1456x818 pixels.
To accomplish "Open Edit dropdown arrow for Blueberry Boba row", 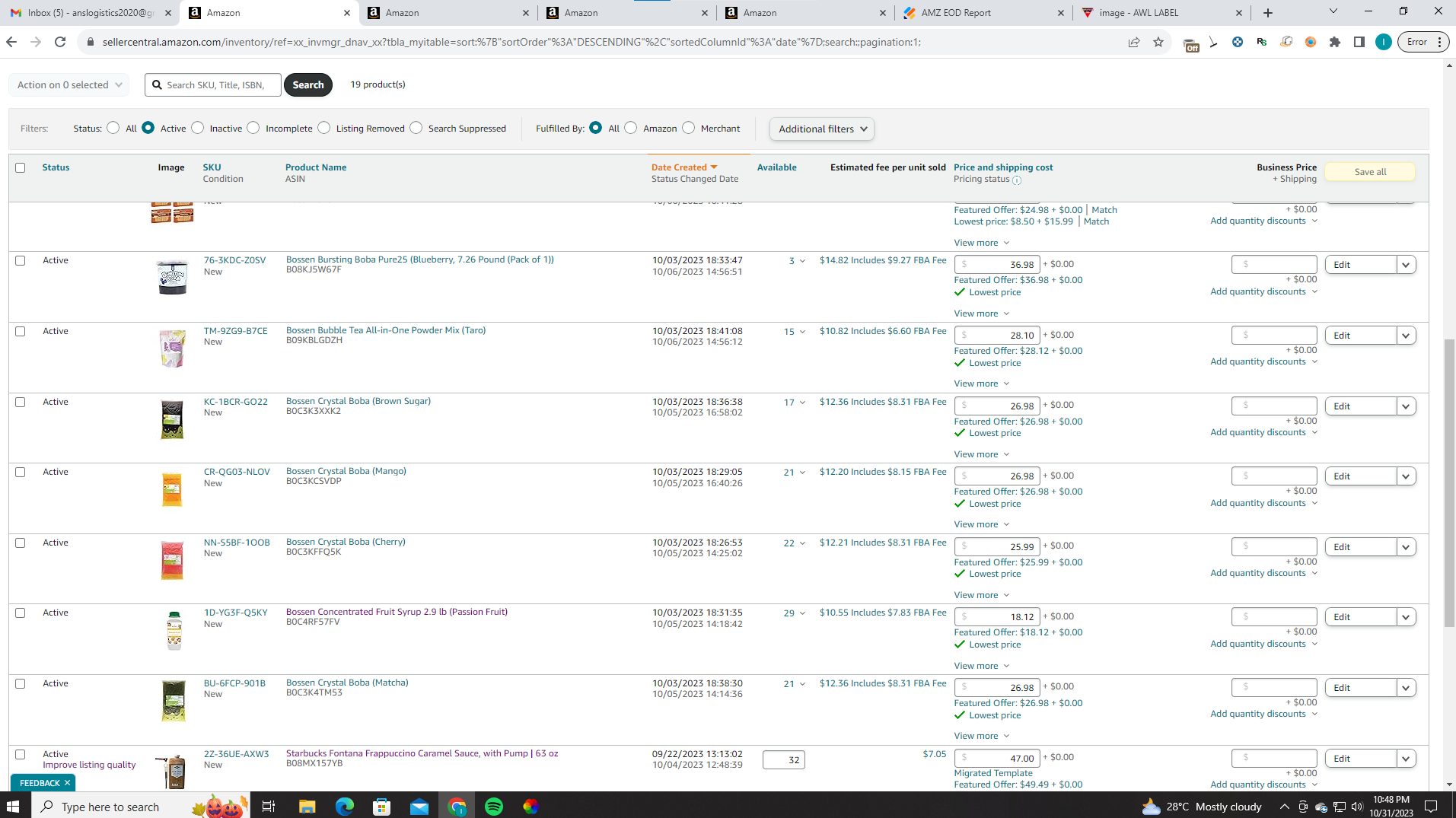I will [1406, 265].
